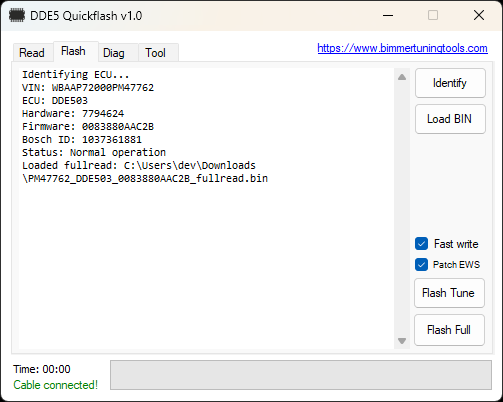Open the bimmertuningtools.com link
The image size is (503, 402).
click(402, 48)
